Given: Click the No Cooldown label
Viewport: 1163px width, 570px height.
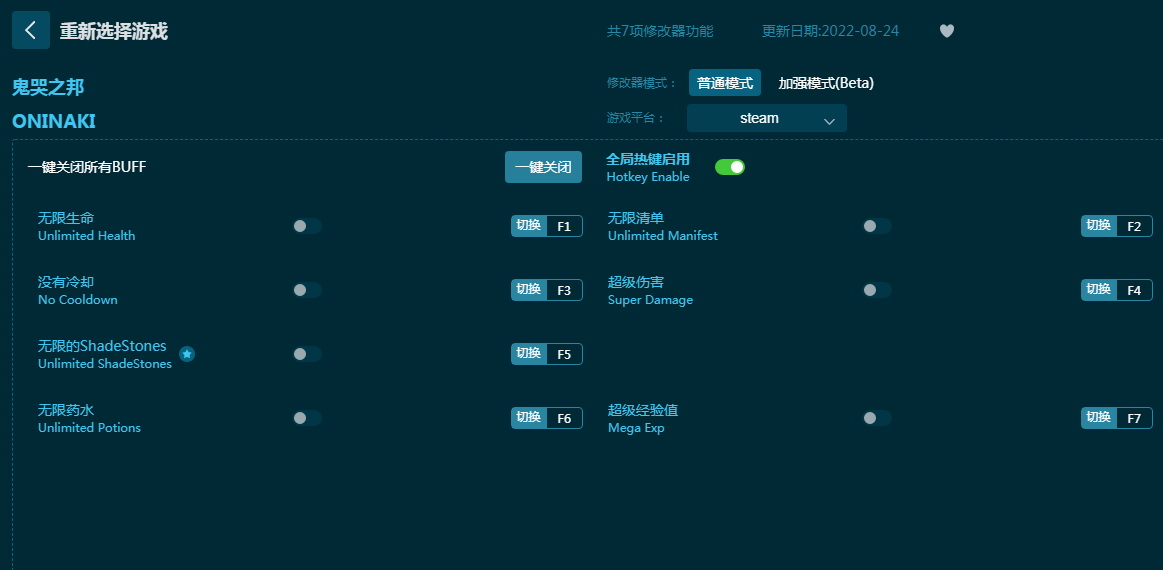Looking at the screenshot, I should click(x=78, y=300).
